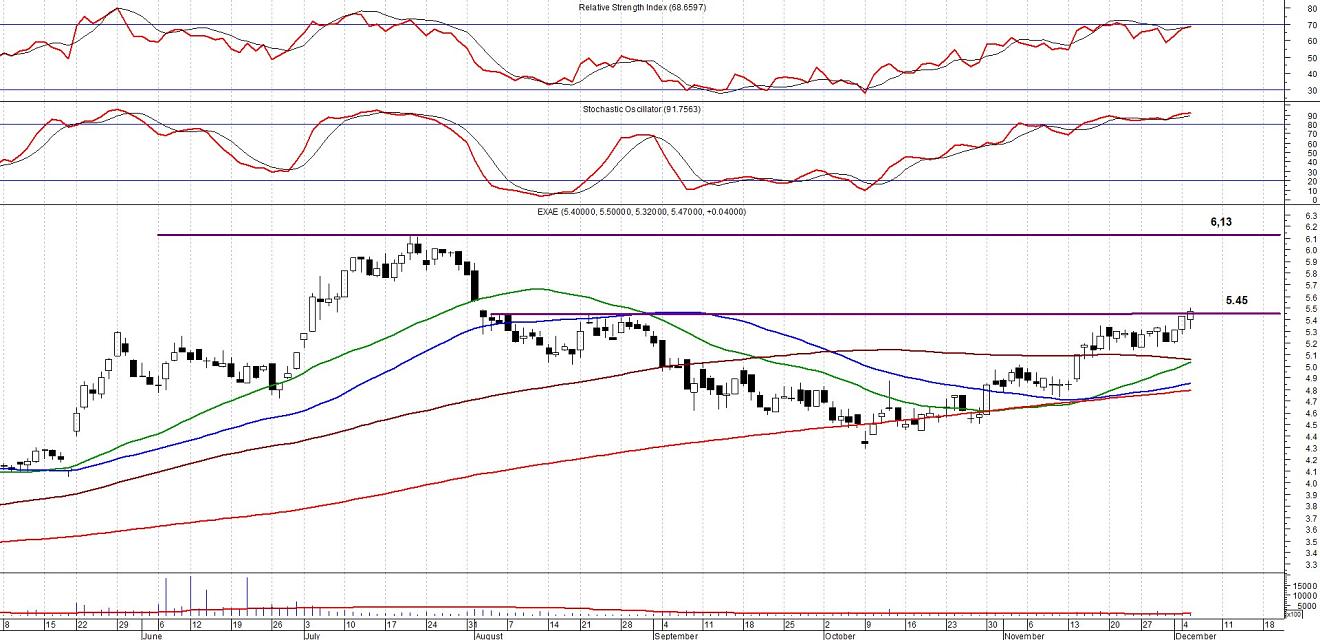Click the July label on time axis
The width and height of the screenshot is (1320, 640).
tap(311, 635)
